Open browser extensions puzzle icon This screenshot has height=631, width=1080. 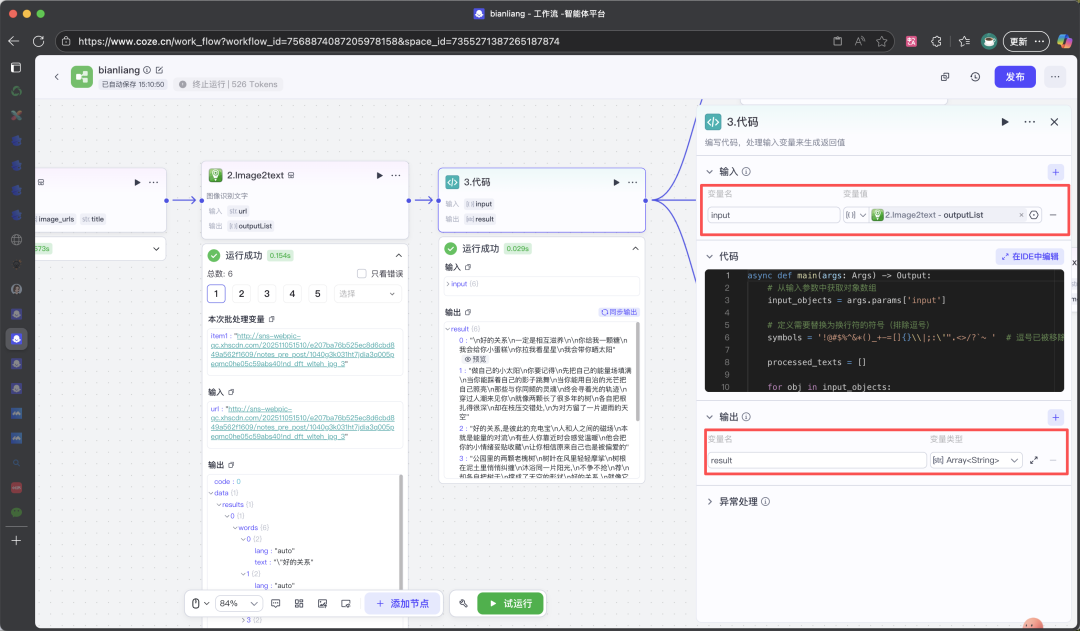click(x=936, y=41)
